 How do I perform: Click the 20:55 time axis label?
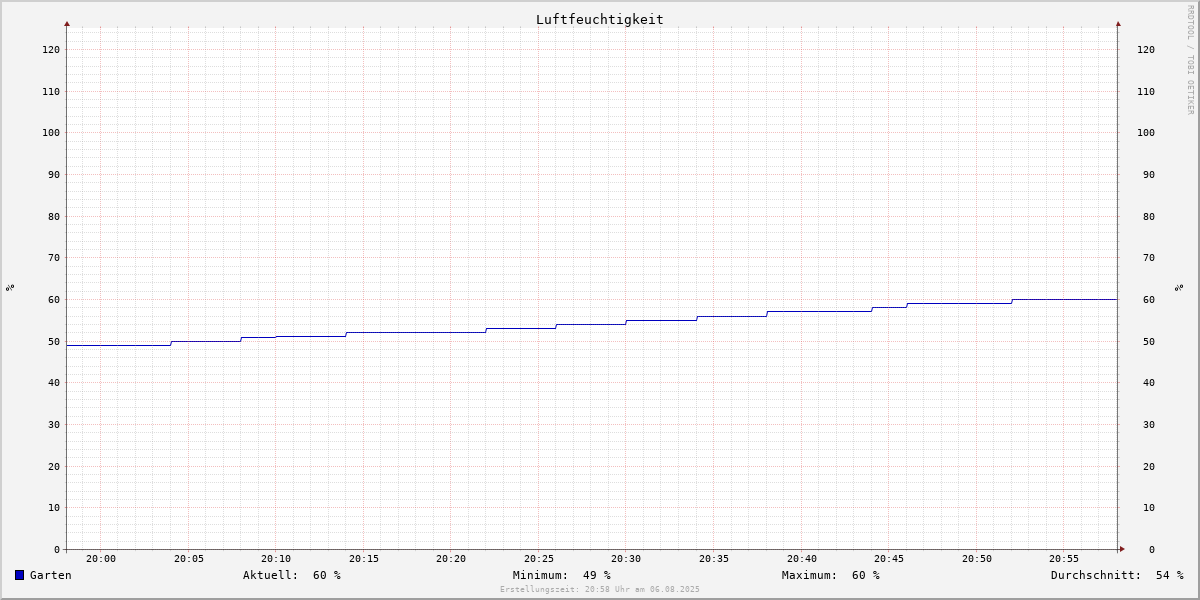[x=1064, y=559]
